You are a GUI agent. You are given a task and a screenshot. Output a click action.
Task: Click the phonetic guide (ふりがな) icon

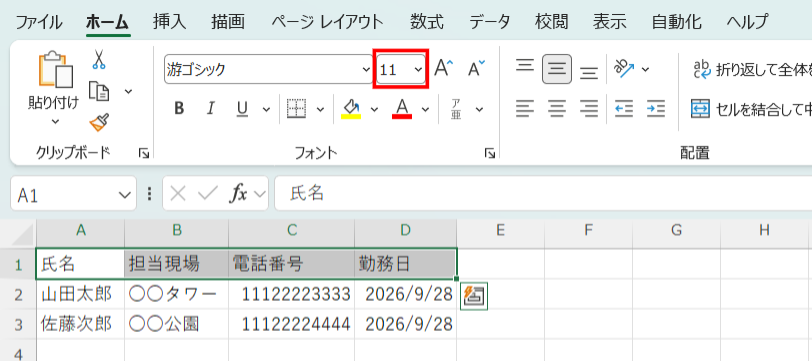[456, 109]
